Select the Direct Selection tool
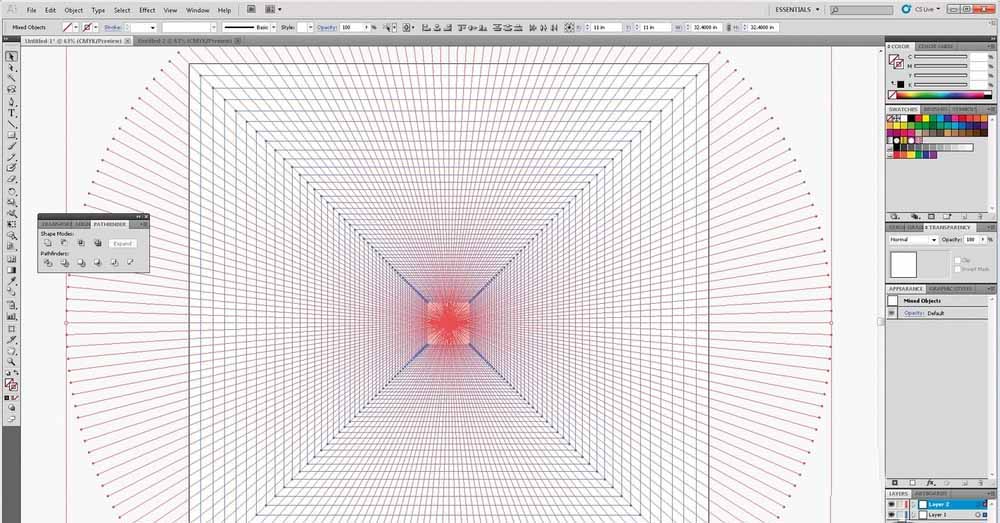The height and width of the screenshot is (523, 1000). [x=11, y=68]
